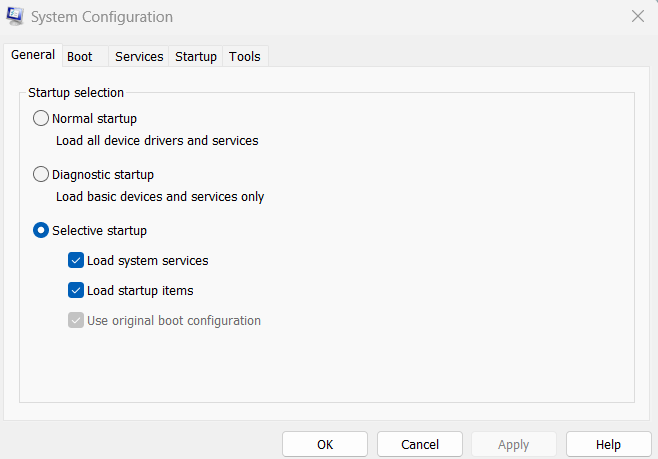
Task: Go to the Services tab
Action: coord(139,57)
